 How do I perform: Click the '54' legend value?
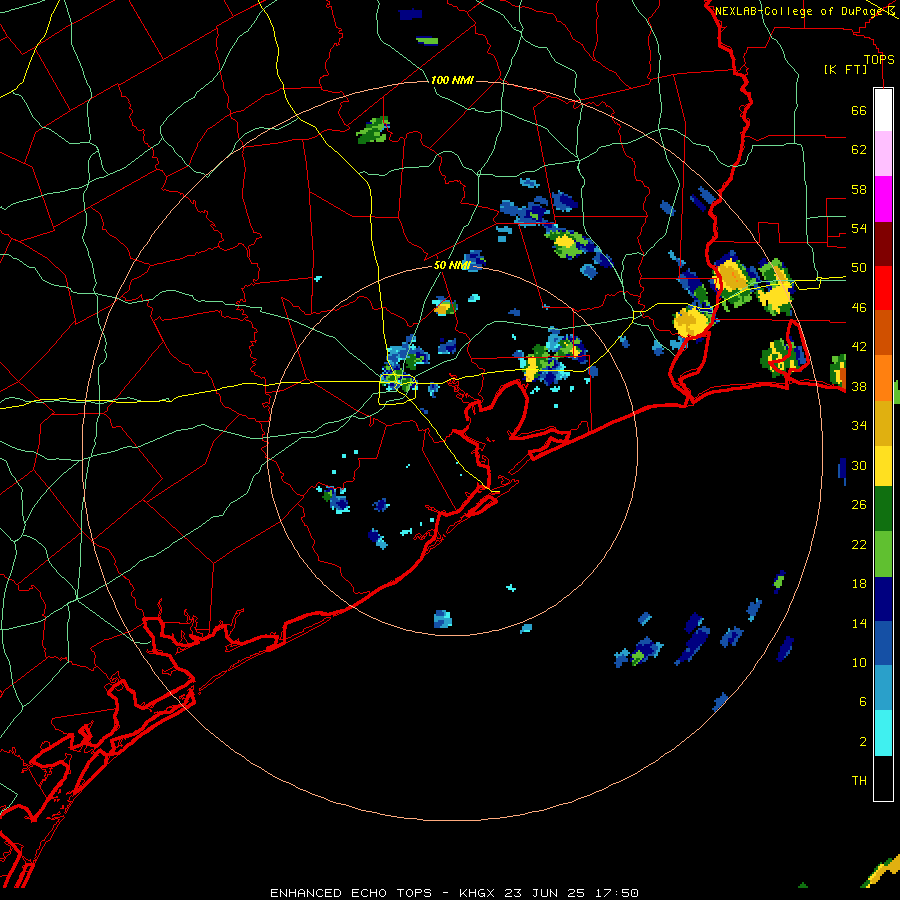click(x=859, y=228)
